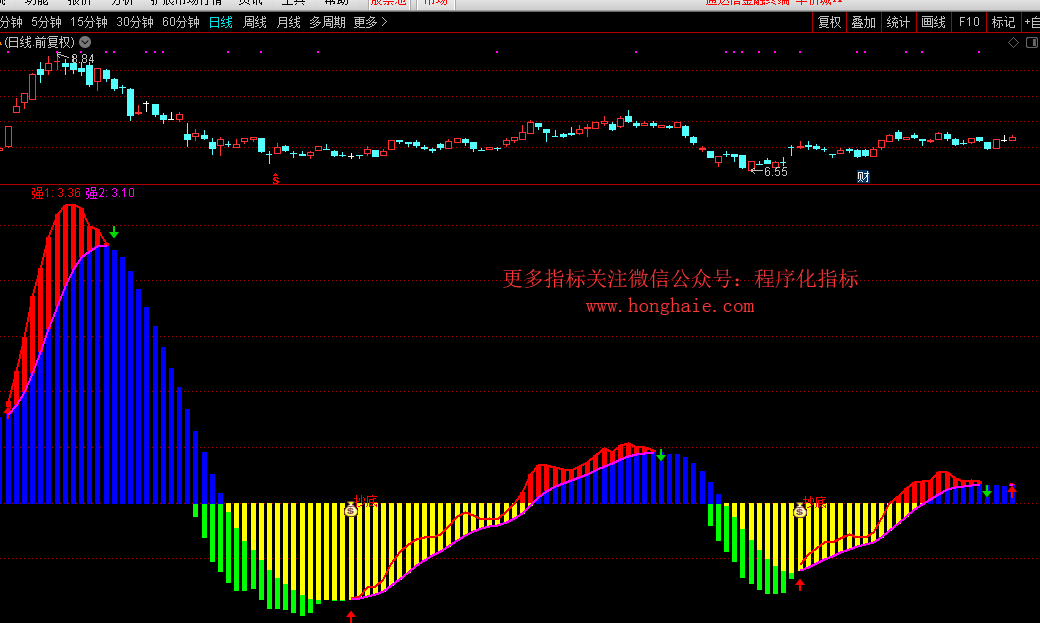
Task: Click the diamond icon at top right
Action: pyautogui.click(x=1014, y=42)
